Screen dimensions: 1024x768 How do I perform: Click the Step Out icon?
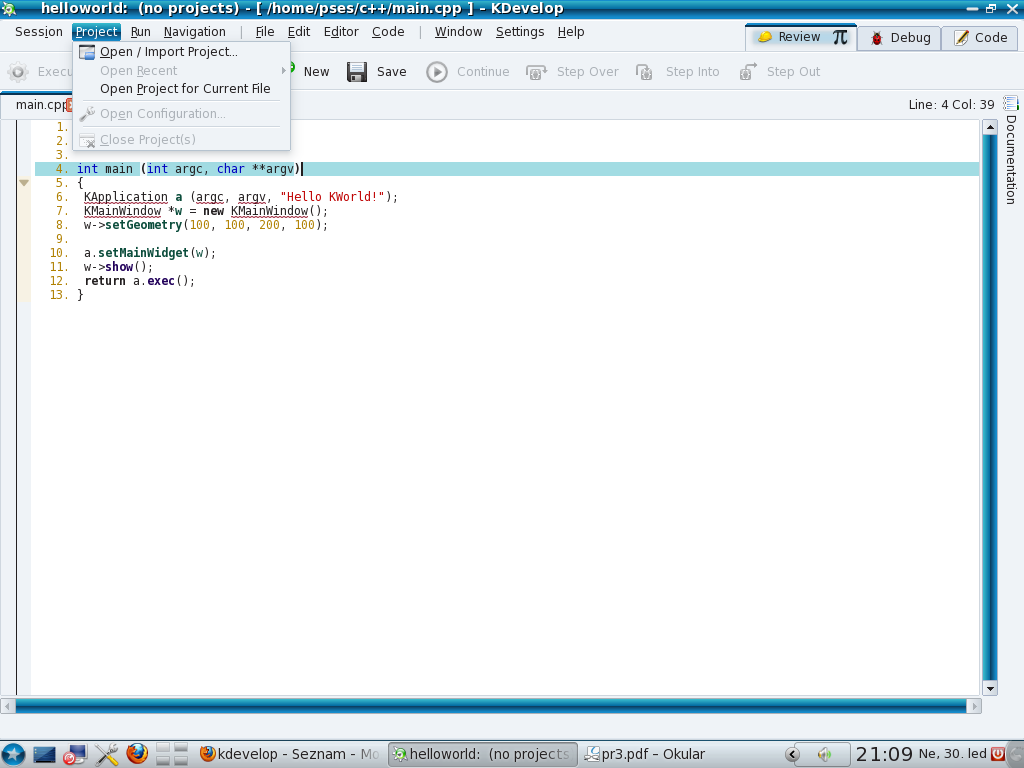[x=748, y=72]
